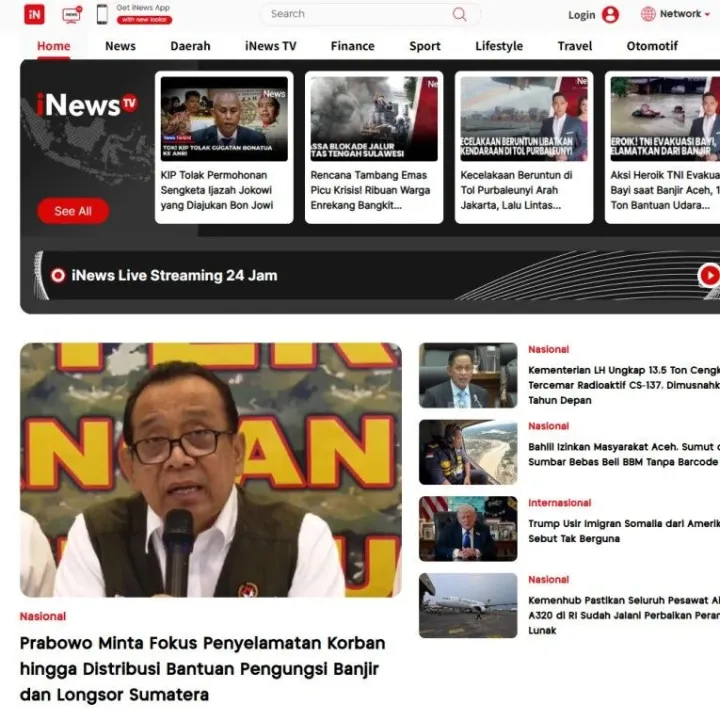Click Nasional label above Bahlil story
720x720 pixels.
click(x=549, y=426)
